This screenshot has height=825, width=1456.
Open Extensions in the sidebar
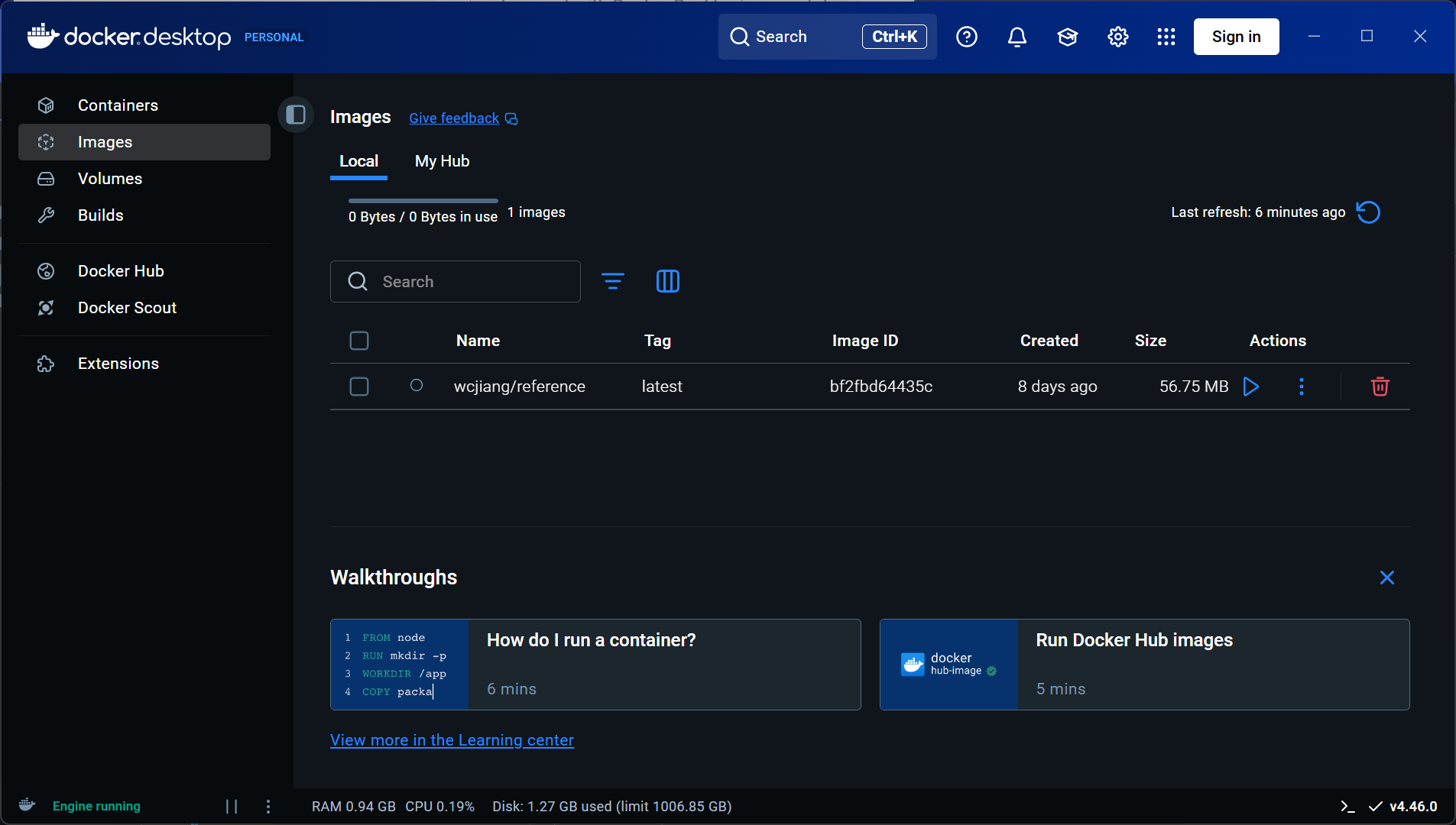[x=144, y=364]
